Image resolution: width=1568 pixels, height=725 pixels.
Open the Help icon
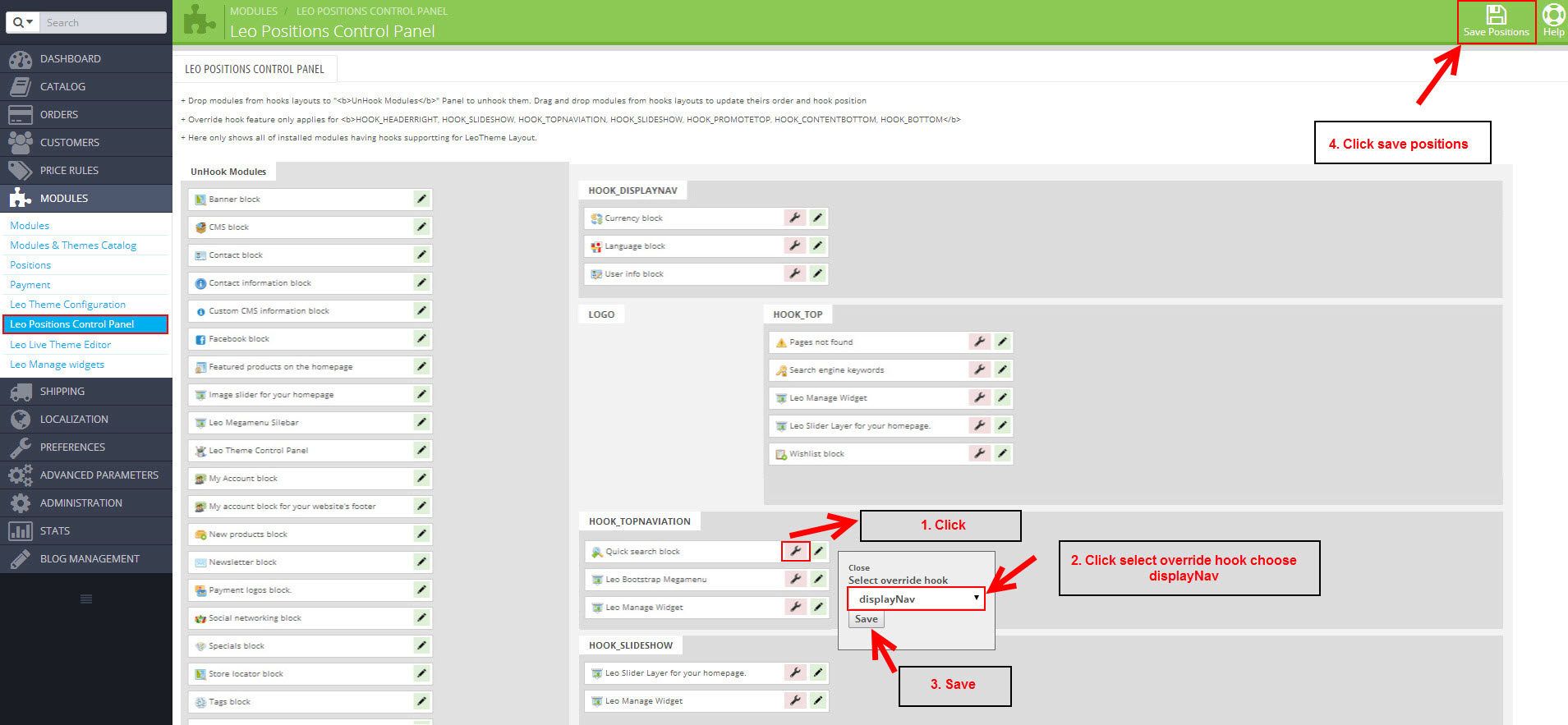click(1553, 22)
